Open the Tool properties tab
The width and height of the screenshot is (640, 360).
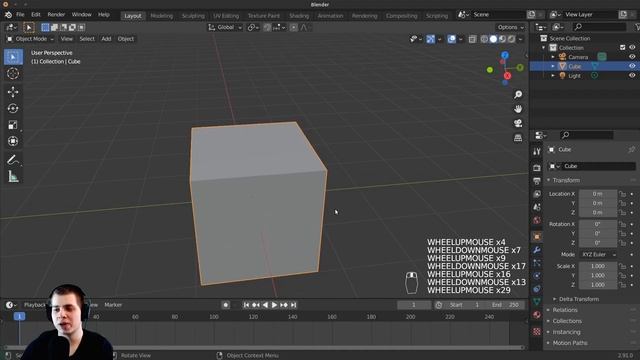coord(537,152)
